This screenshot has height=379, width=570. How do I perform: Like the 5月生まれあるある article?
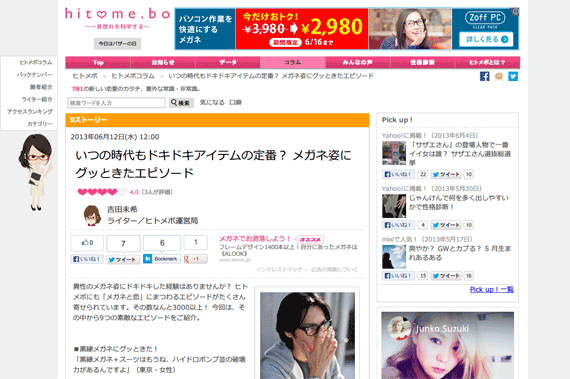pos(398,276)
